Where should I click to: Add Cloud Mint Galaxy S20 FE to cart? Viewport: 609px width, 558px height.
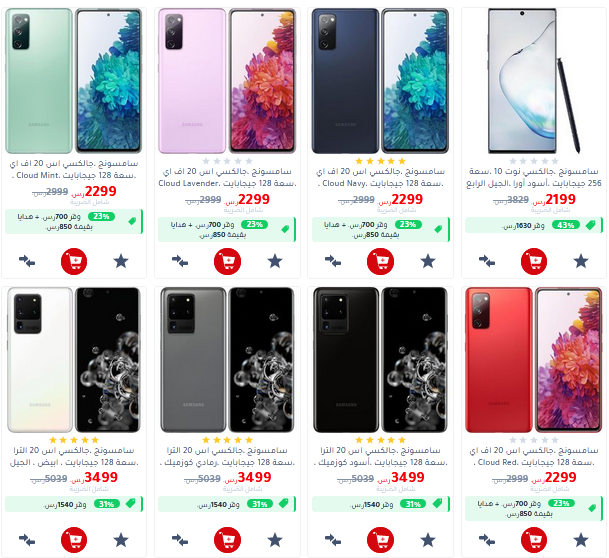click(74, 261)
